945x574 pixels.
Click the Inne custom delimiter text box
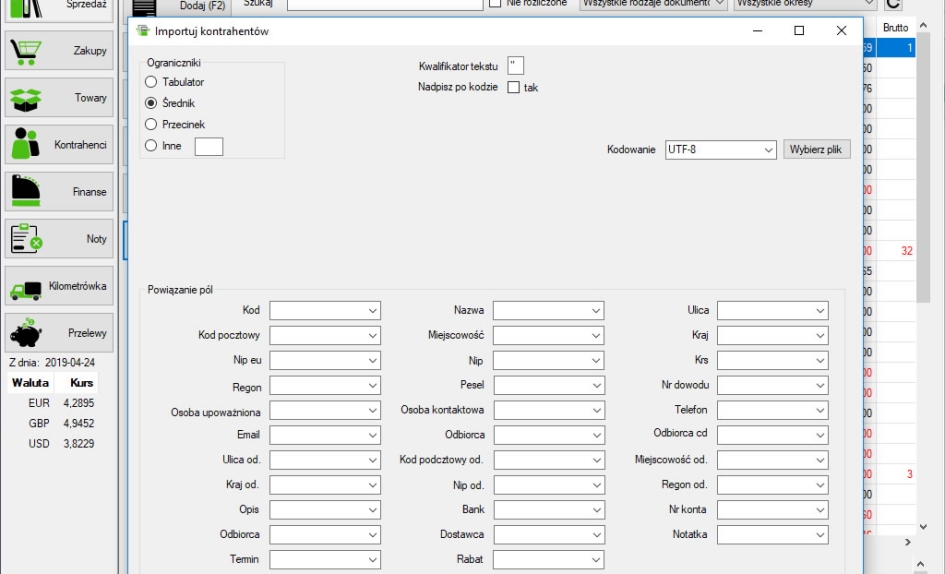[208, 147]
